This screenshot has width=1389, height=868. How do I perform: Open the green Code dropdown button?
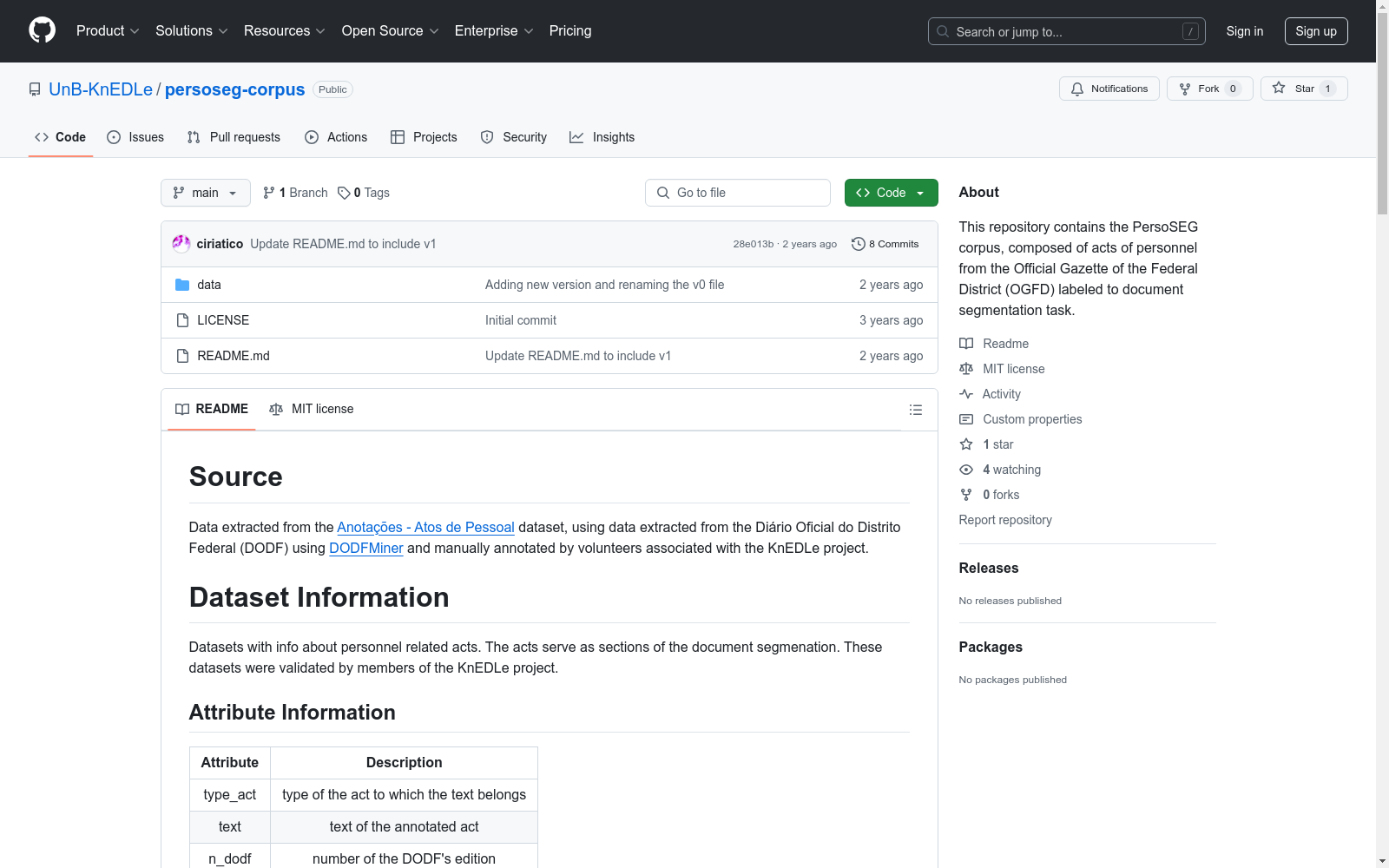(891, 193)
